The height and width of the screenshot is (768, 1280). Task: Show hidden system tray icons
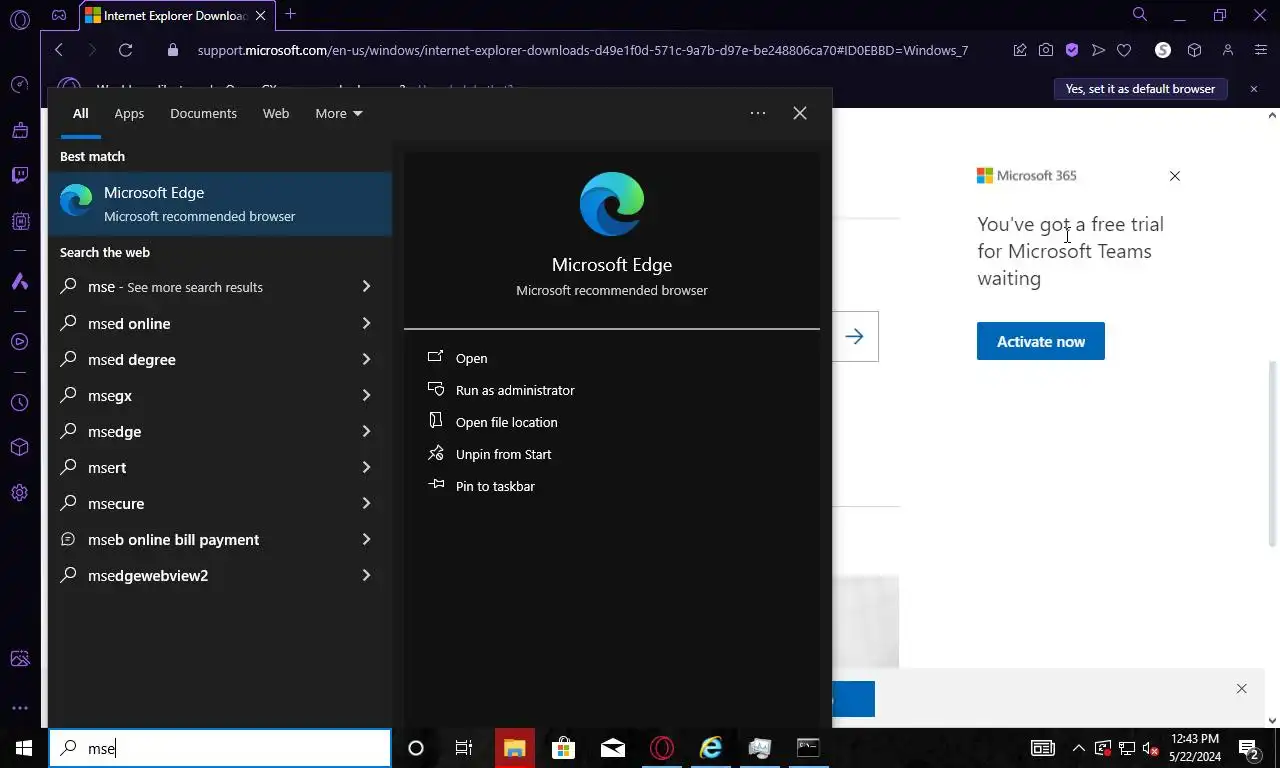click(x=1078, y=748)
